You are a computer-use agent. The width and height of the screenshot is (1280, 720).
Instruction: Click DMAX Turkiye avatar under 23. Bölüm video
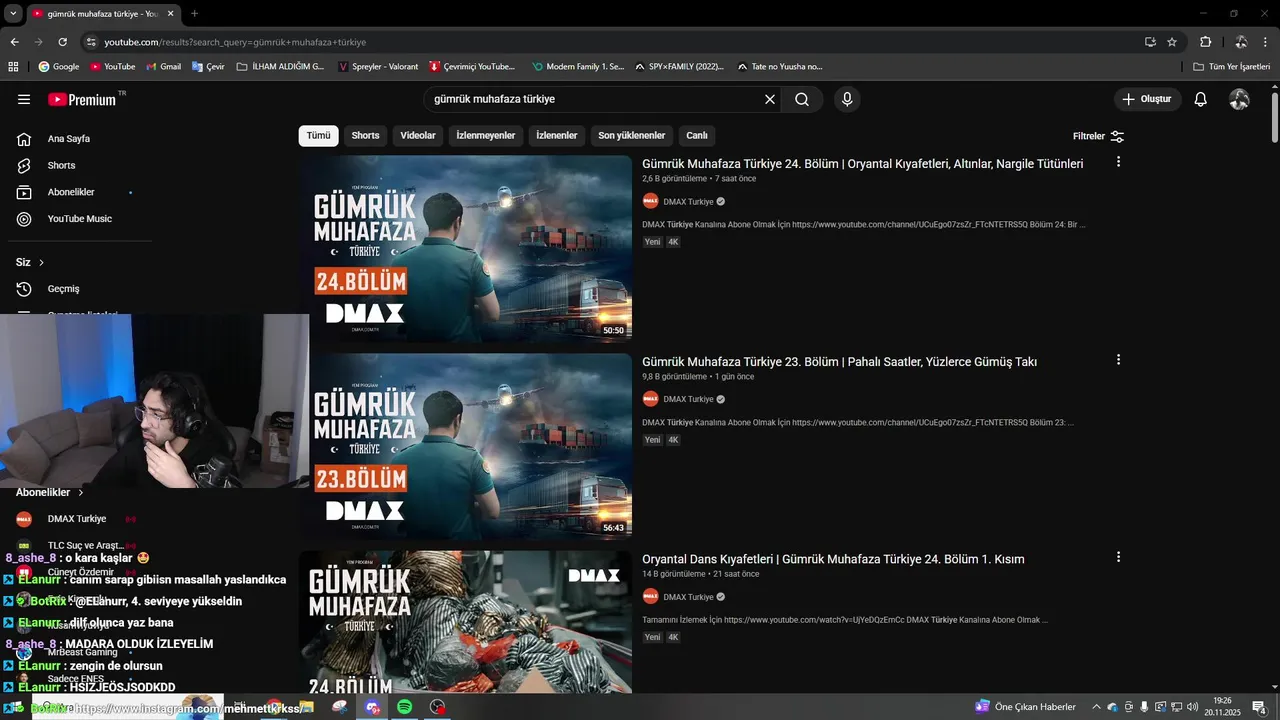coord(650,399)
